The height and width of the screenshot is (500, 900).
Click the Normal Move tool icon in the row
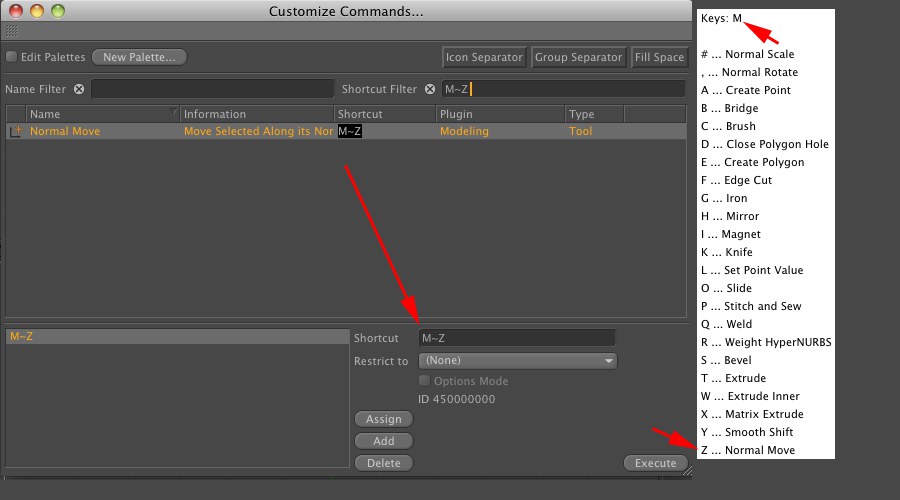tap(16, 131)
